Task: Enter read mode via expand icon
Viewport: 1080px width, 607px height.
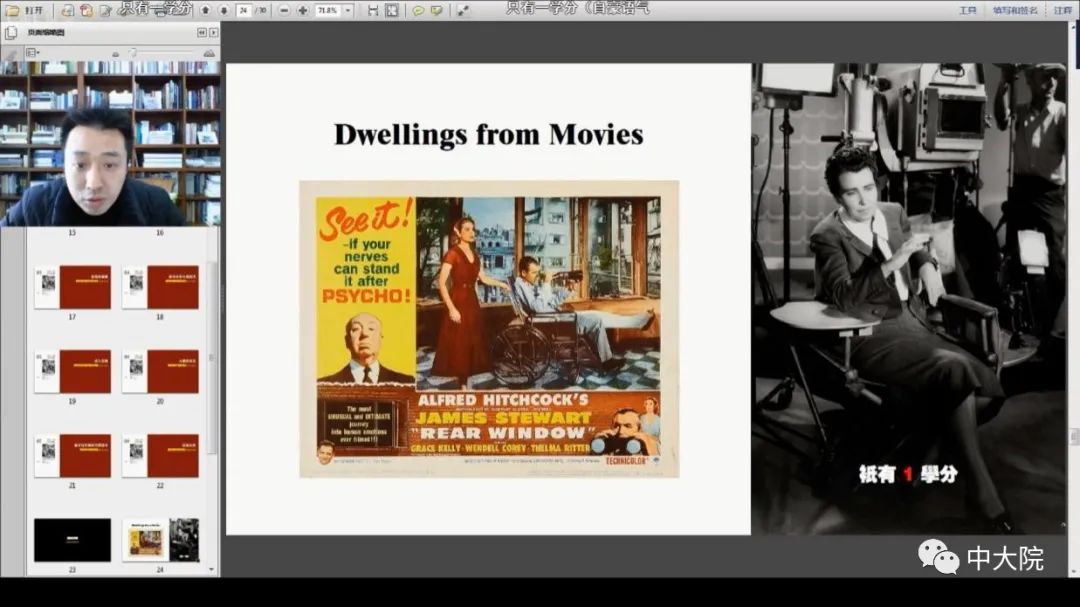Action: click(x=463, y=10)
